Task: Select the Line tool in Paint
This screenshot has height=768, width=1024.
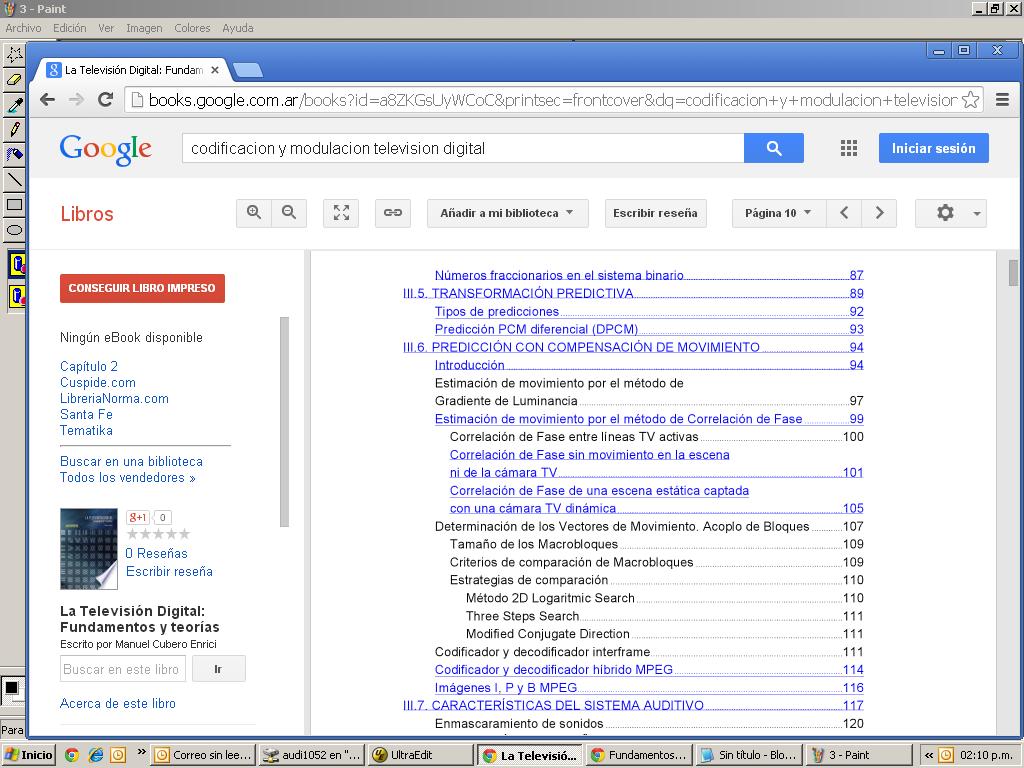Action: click(14, 179)
